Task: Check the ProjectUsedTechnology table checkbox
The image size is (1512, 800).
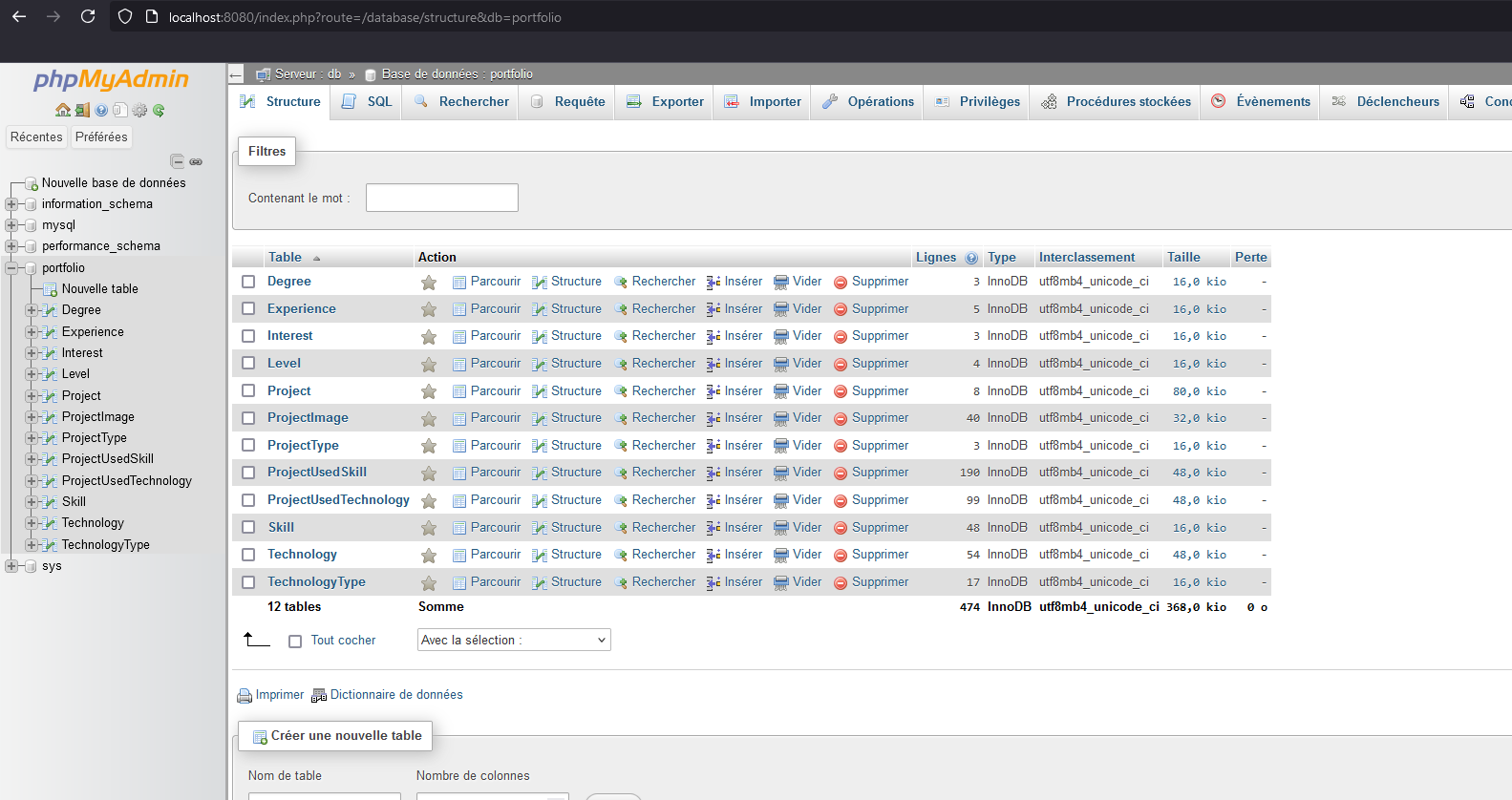Action: 248,500
